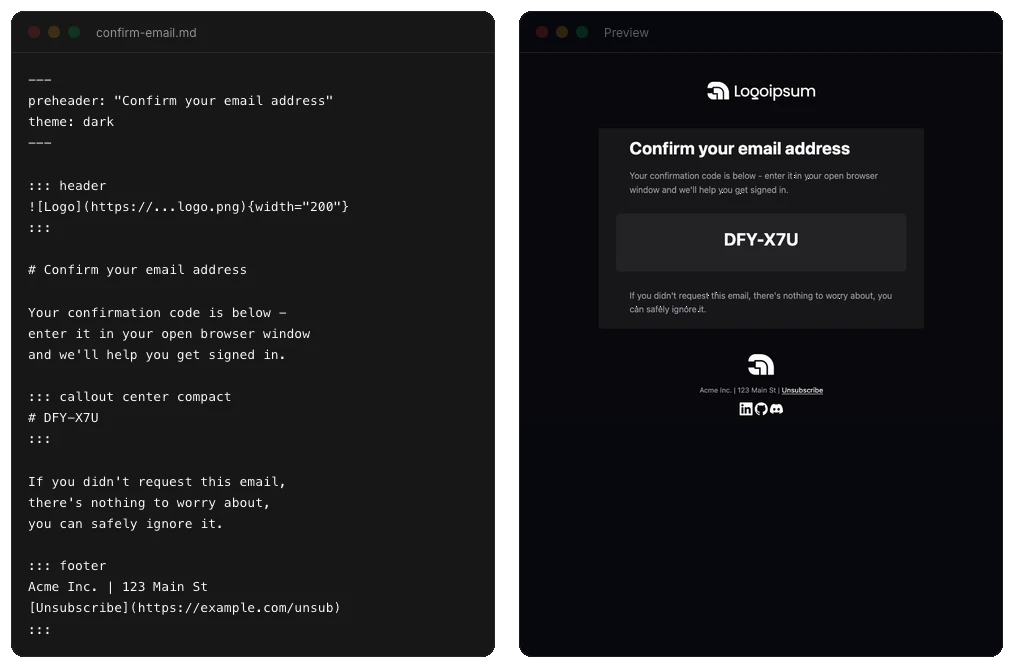Toggle the dark theme line in the frontmatter
This screenshot has width=1012, height=667.
(70, 121)
